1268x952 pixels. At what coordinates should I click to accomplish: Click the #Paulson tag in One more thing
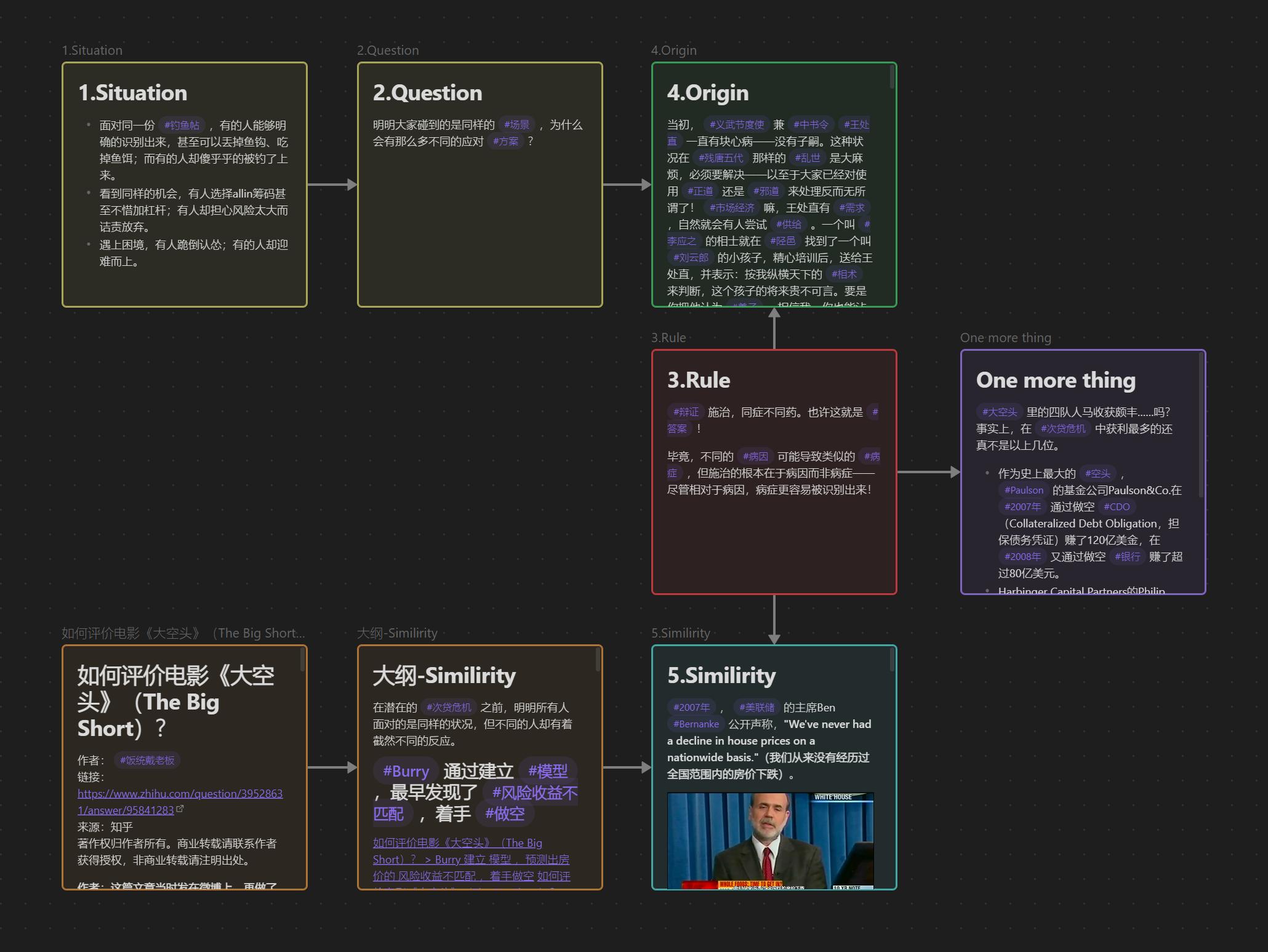[1024, 490]
